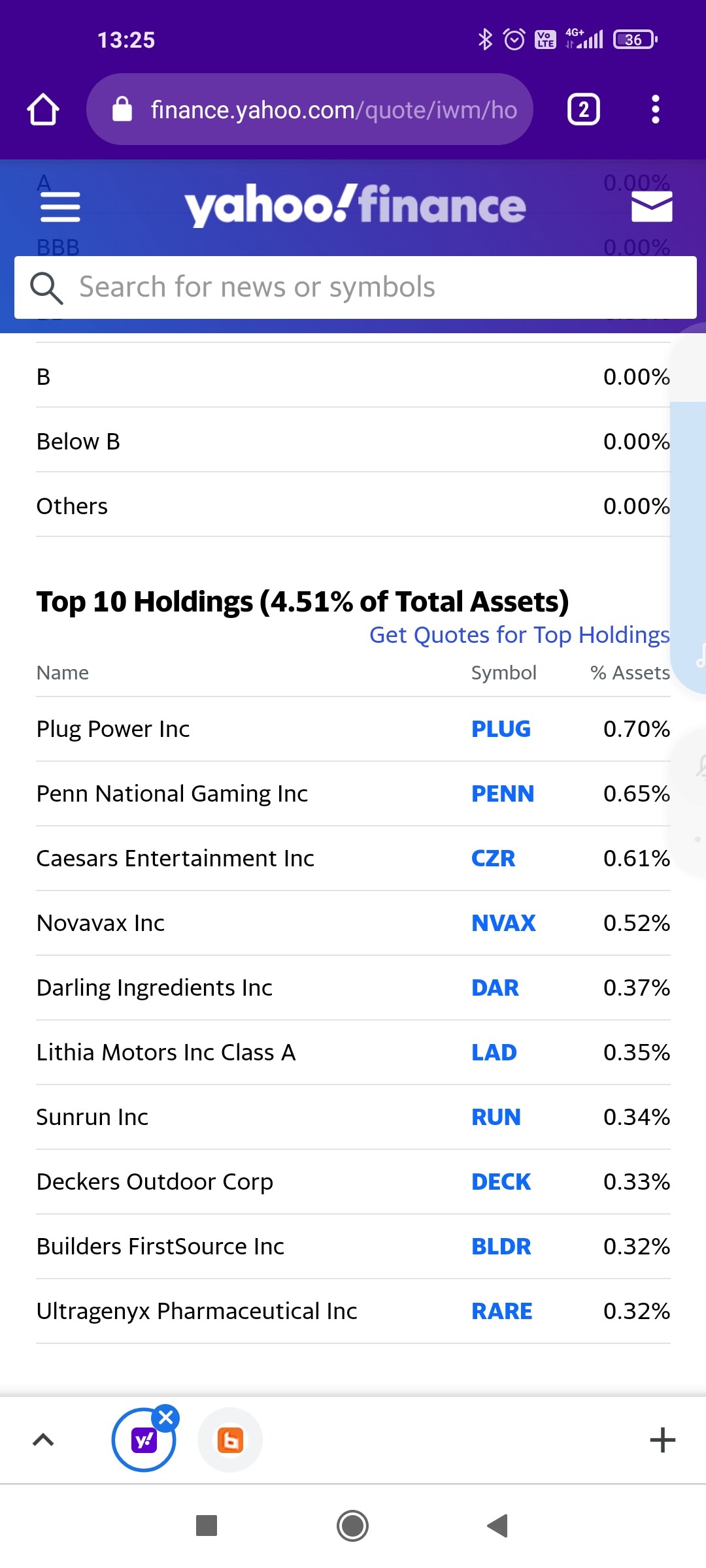Image resolution: width=706 pixels, height=1568 pixels.
Task: Open the PLUG symbol quote
Action: point(501,729)
